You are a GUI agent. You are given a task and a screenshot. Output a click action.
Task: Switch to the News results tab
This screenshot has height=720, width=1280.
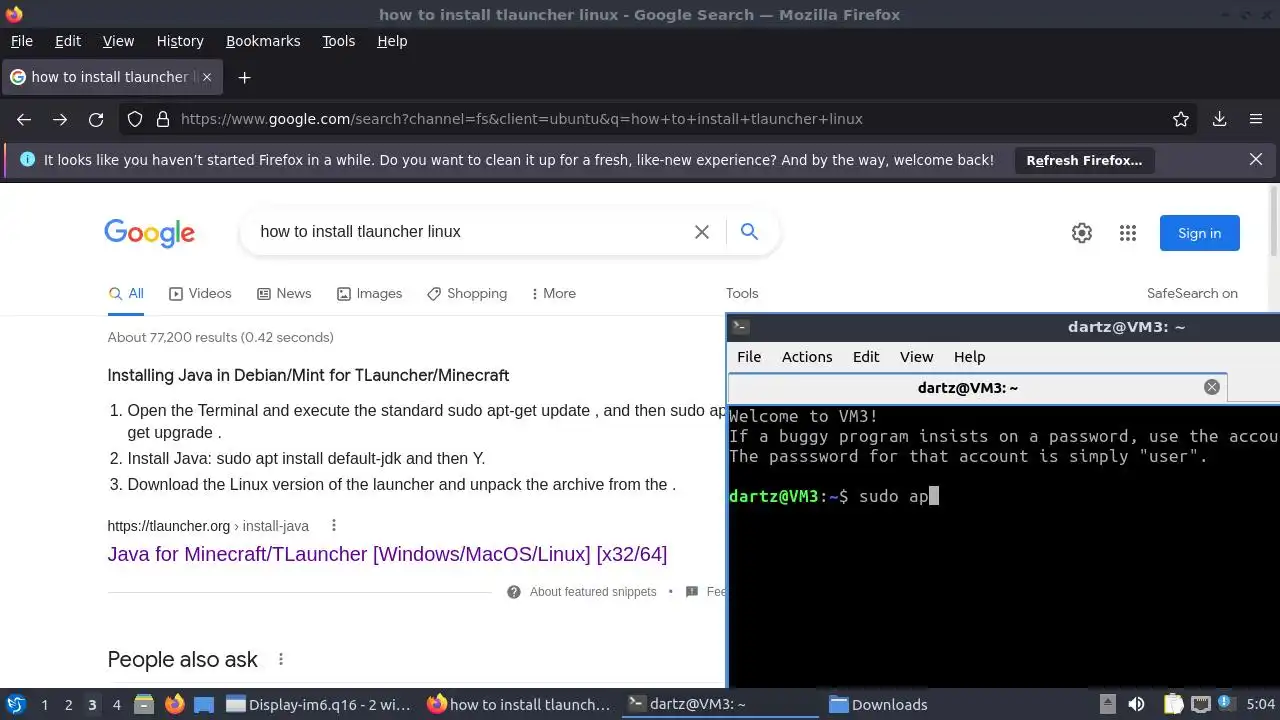coord(284,294)
